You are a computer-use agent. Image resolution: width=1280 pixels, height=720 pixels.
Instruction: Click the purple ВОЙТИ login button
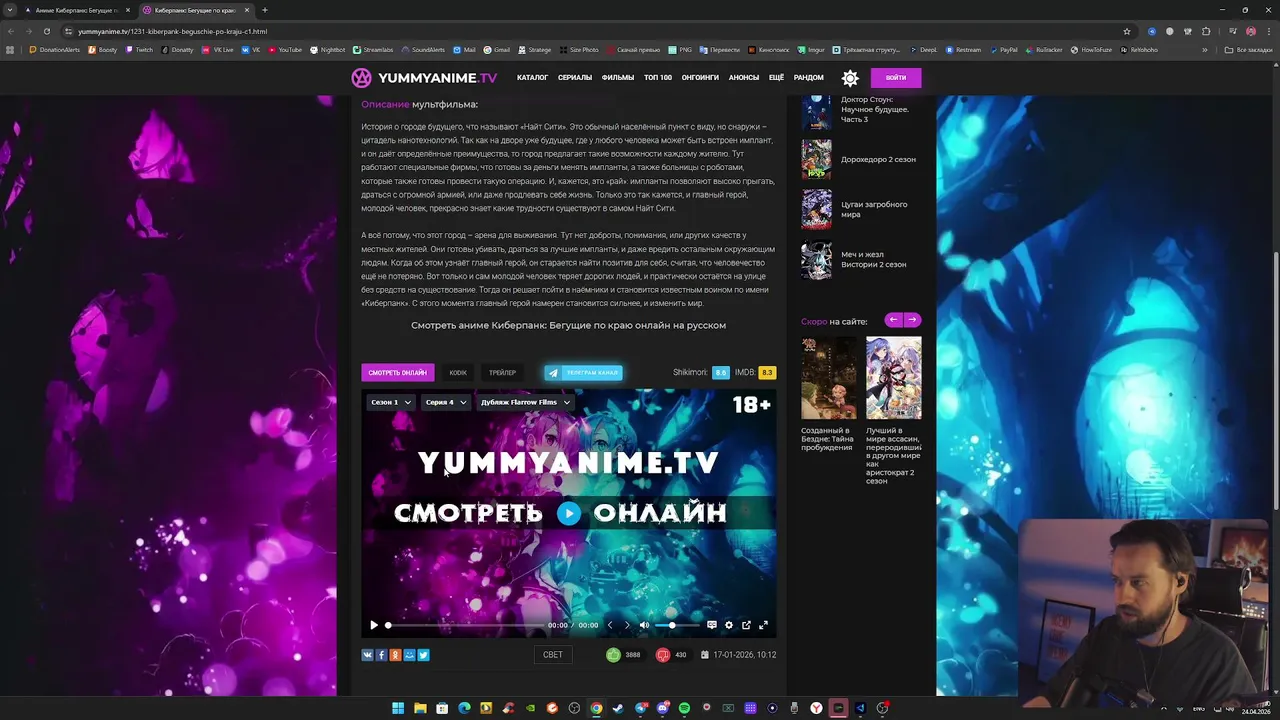click(x=896, y=78)
